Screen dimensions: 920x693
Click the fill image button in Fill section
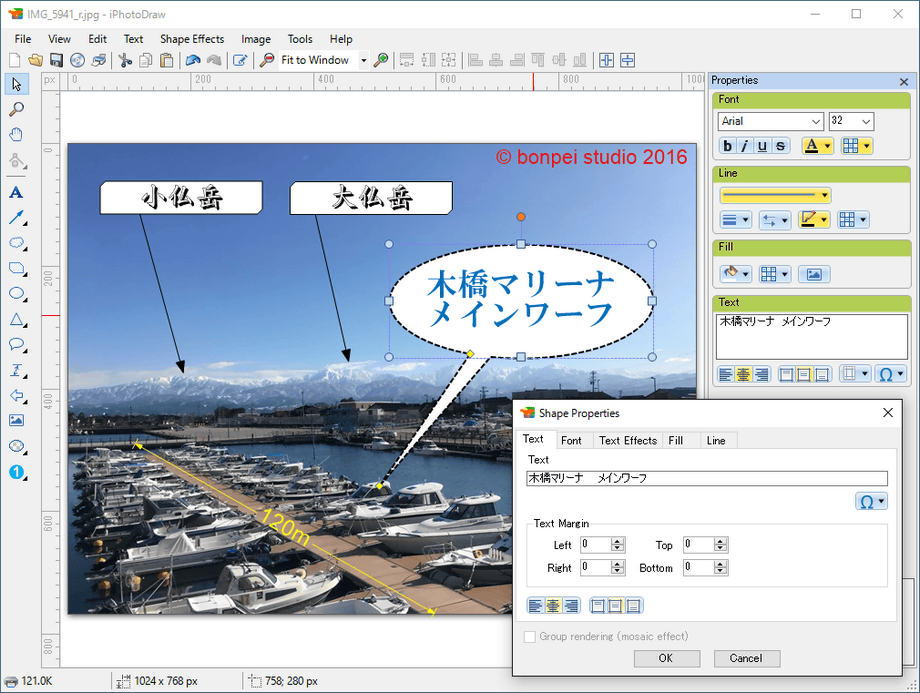814,274
